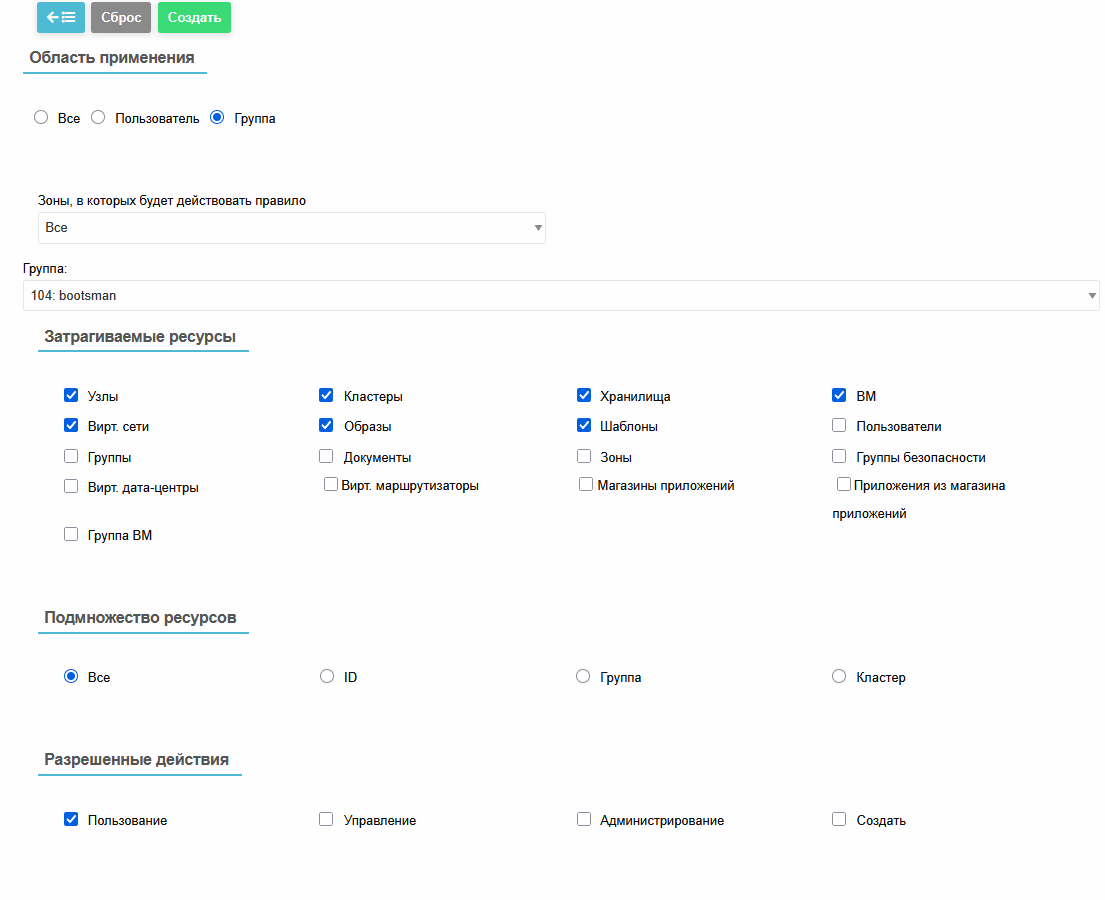Enable the Группы безопасности checkbox
Image resolution: width=1105 pixels, height=900 pixels.
coord(839,457)
